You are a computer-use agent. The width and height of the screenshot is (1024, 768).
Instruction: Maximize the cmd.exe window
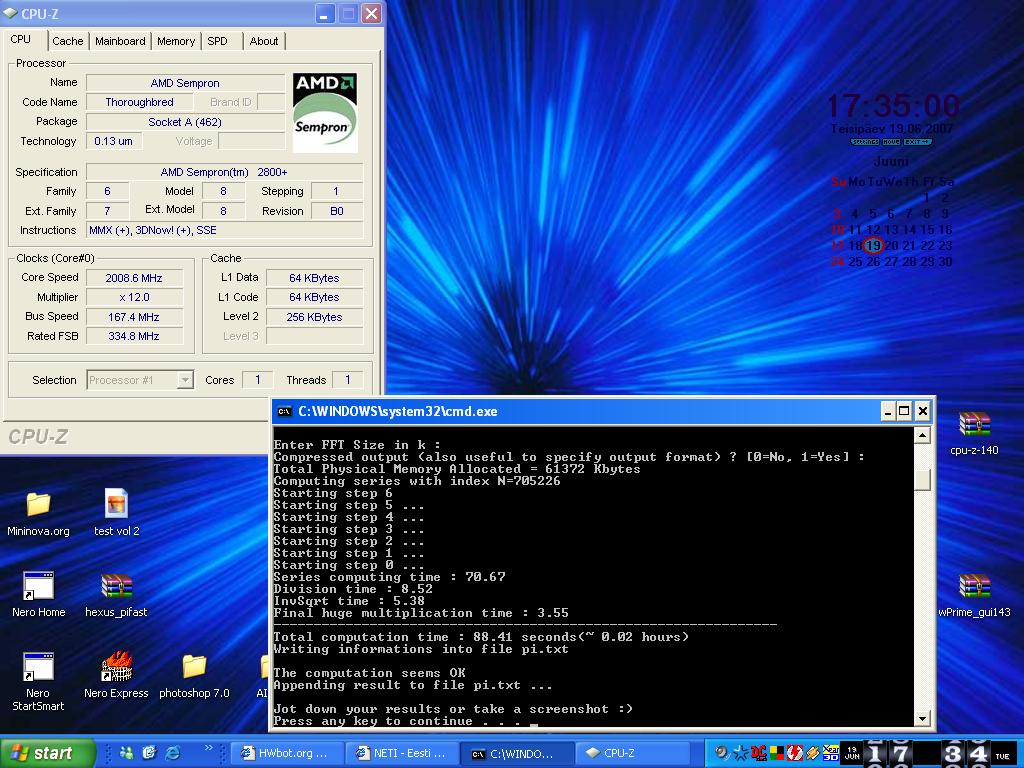pyautogui.click(x=904, y=411)
